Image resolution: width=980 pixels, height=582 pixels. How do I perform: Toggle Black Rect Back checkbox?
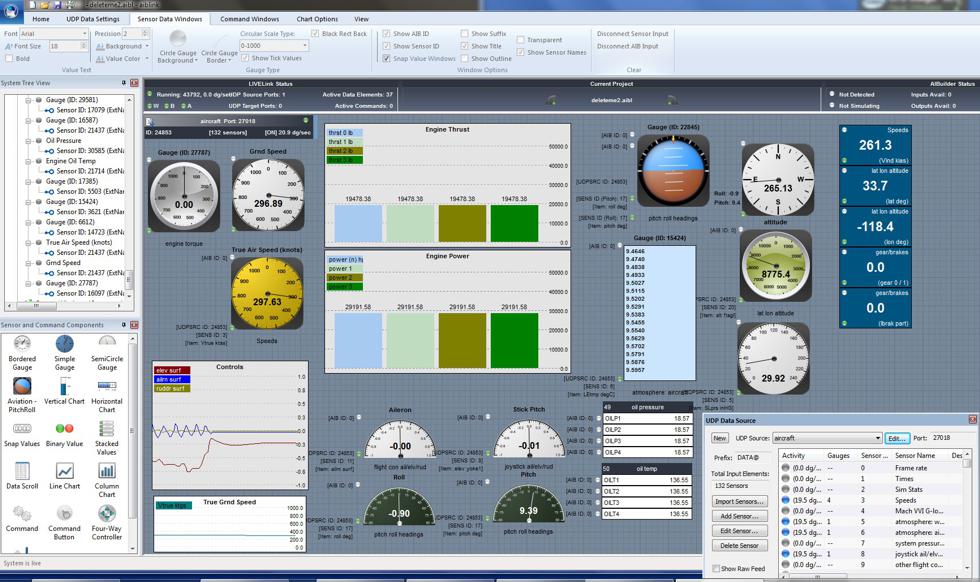coord(315,33)
